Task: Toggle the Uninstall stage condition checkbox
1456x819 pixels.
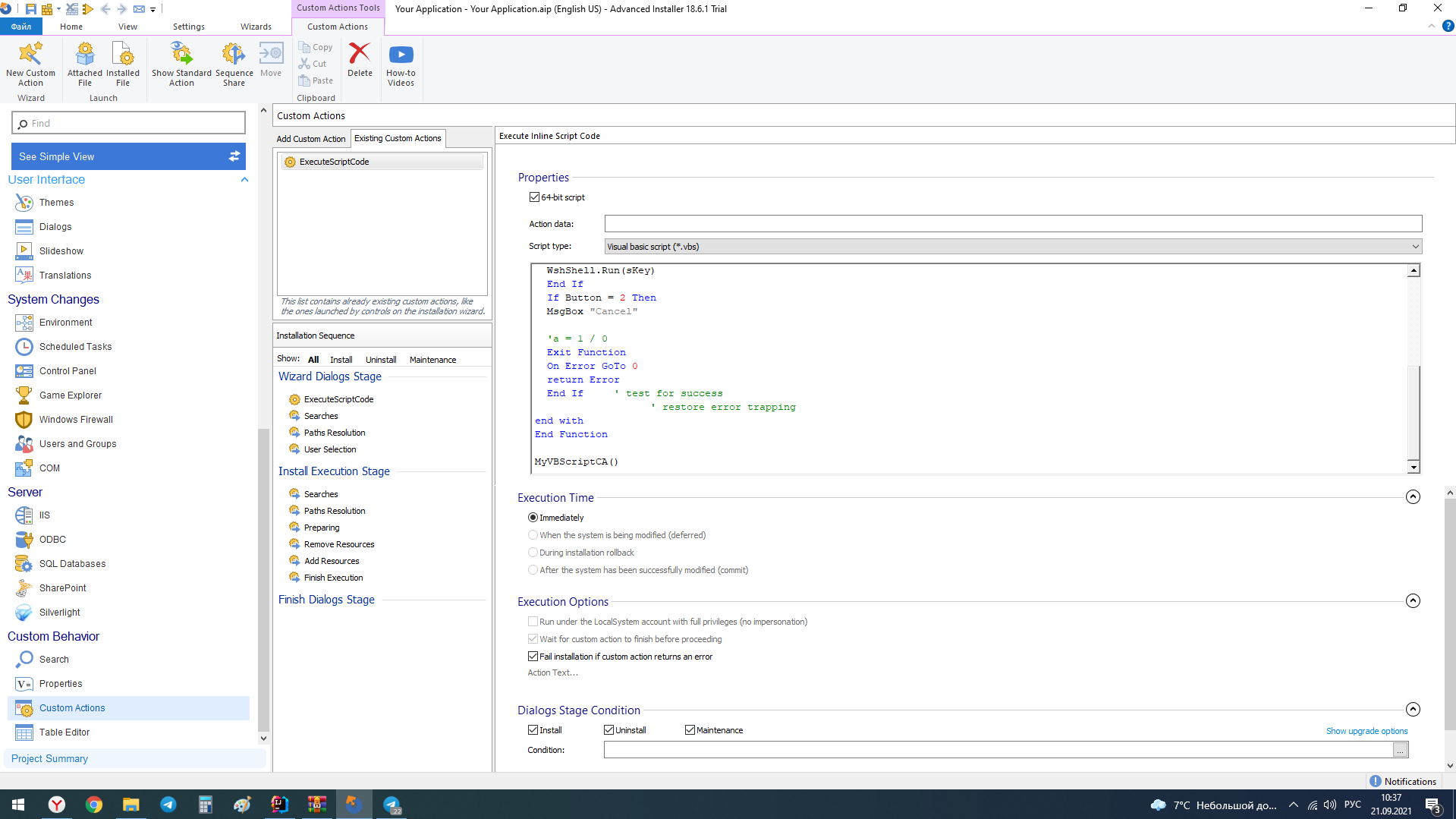Action: (609, 730)
